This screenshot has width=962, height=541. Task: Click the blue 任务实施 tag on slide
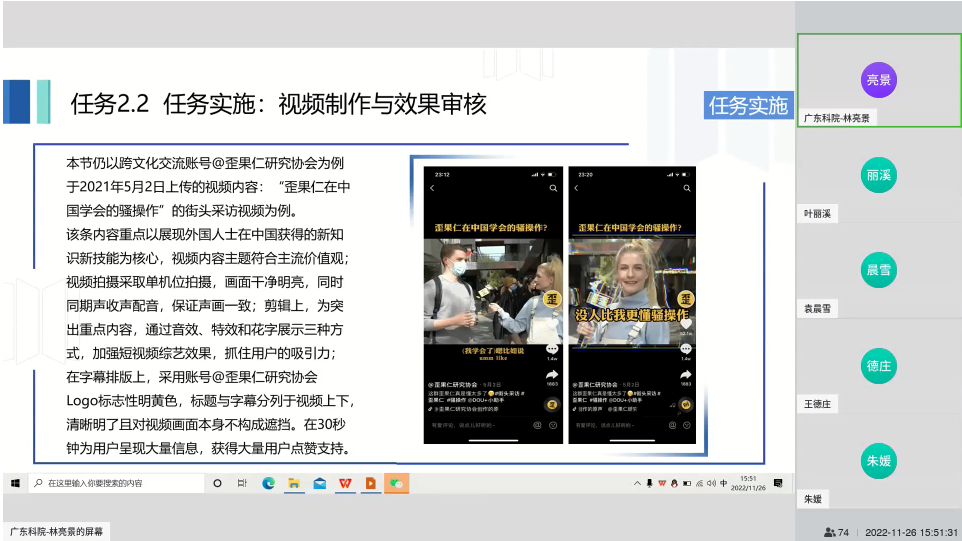pos(748,106)
